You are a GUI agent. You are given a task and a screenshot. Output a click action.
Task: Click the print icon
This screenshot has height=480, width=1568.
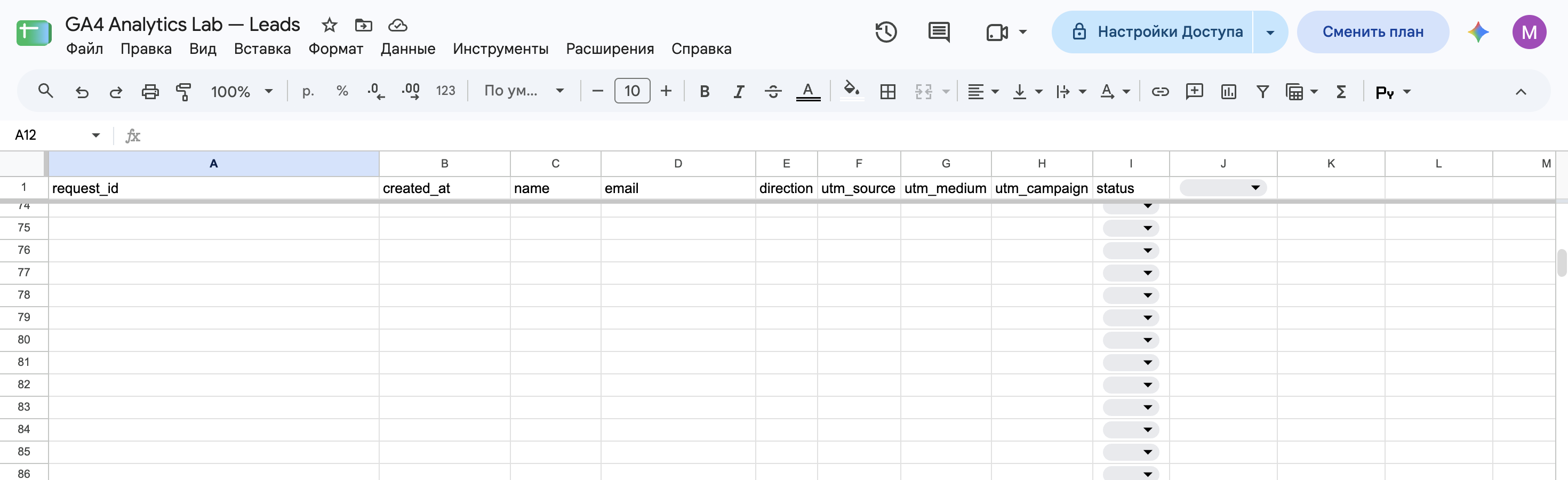coord(150,91)
